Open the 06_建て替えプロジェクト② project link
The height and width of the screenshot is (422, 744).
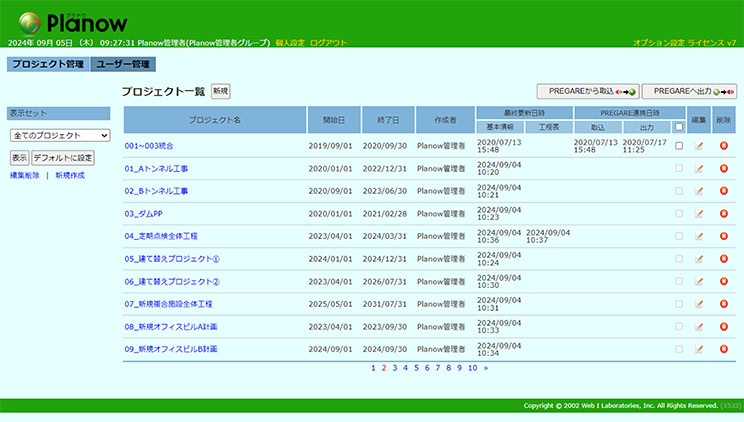pyautogui.click(x=172, y=281)
